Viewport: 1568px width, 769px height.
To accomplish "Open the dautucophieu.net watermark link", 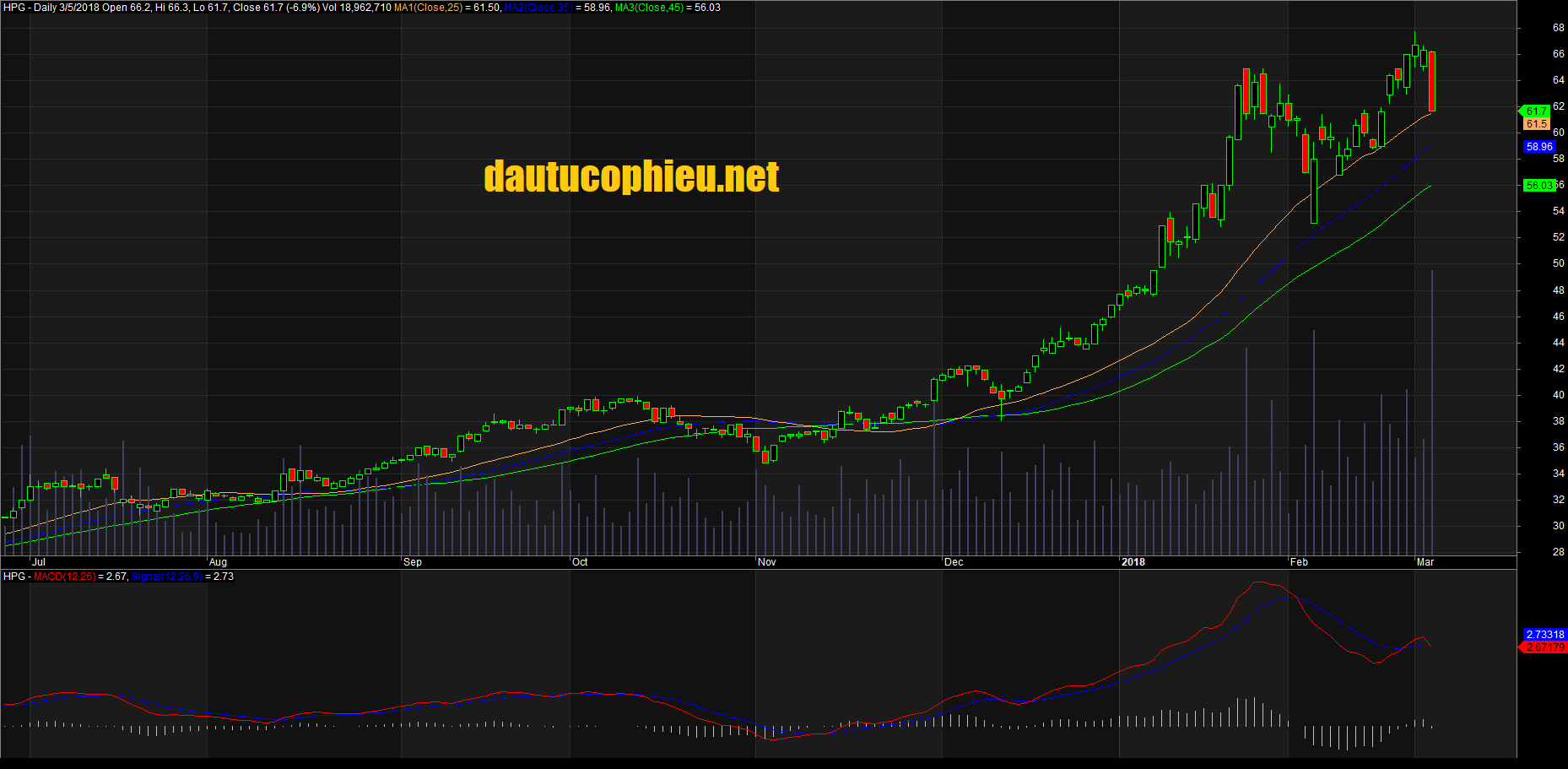I will click(x=631, y=176).
